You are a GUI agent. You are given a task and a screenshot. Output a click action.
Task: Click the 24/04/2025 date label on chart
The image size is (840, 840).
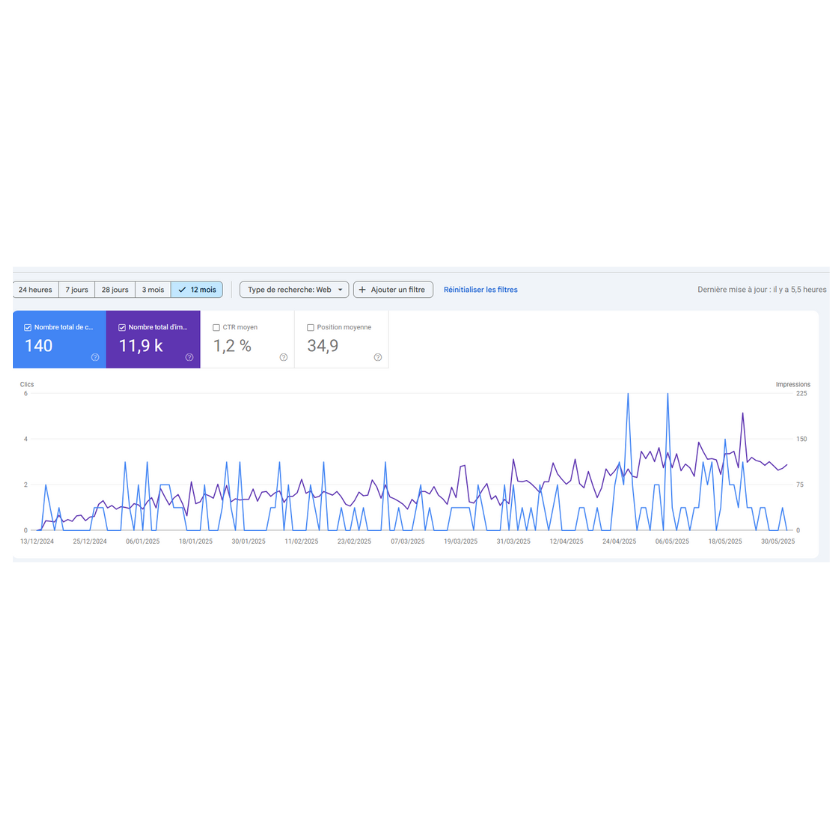(x=619, y=542)
